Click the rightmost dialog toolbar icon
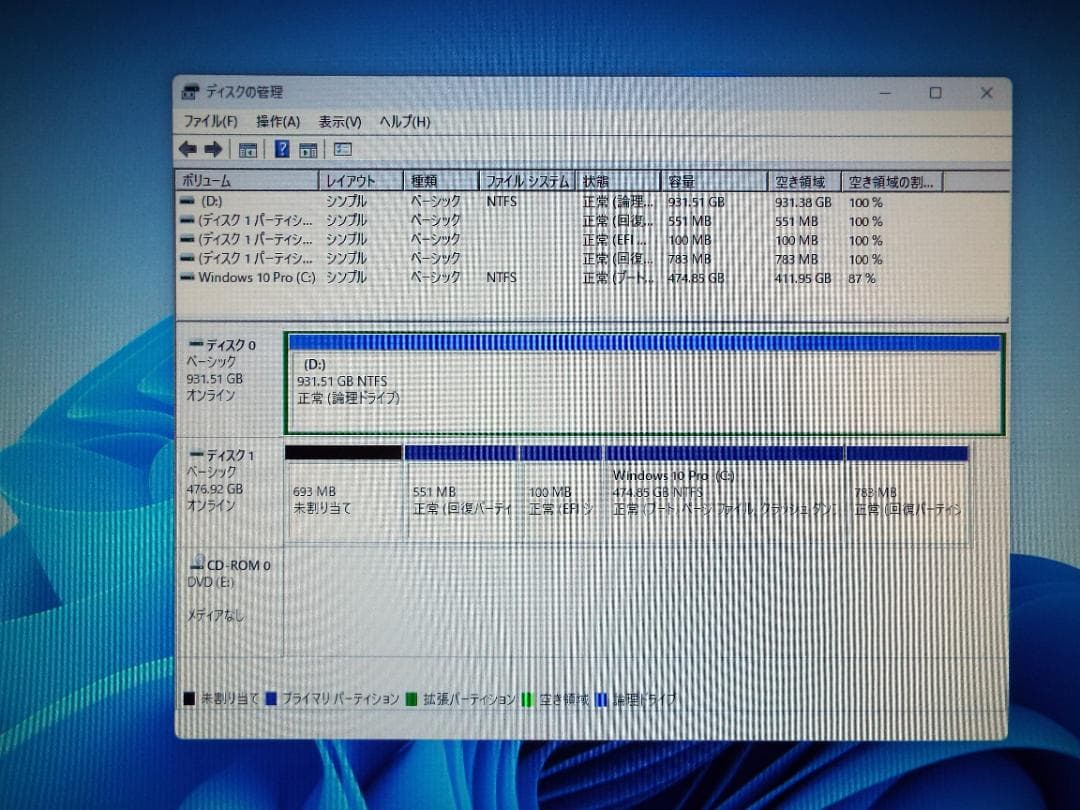 (341, 149)
